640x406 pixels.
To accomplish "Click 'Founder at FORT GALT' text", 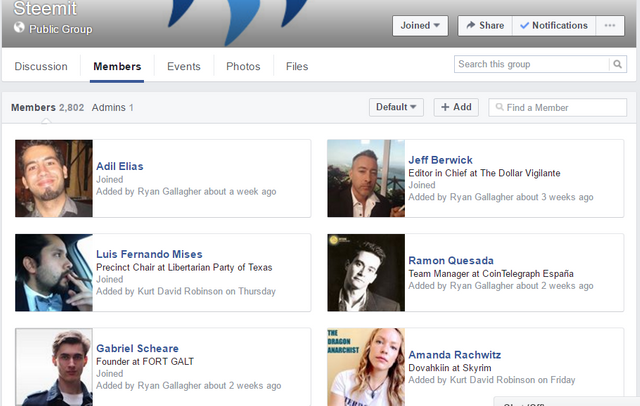I will coord(145,362).
